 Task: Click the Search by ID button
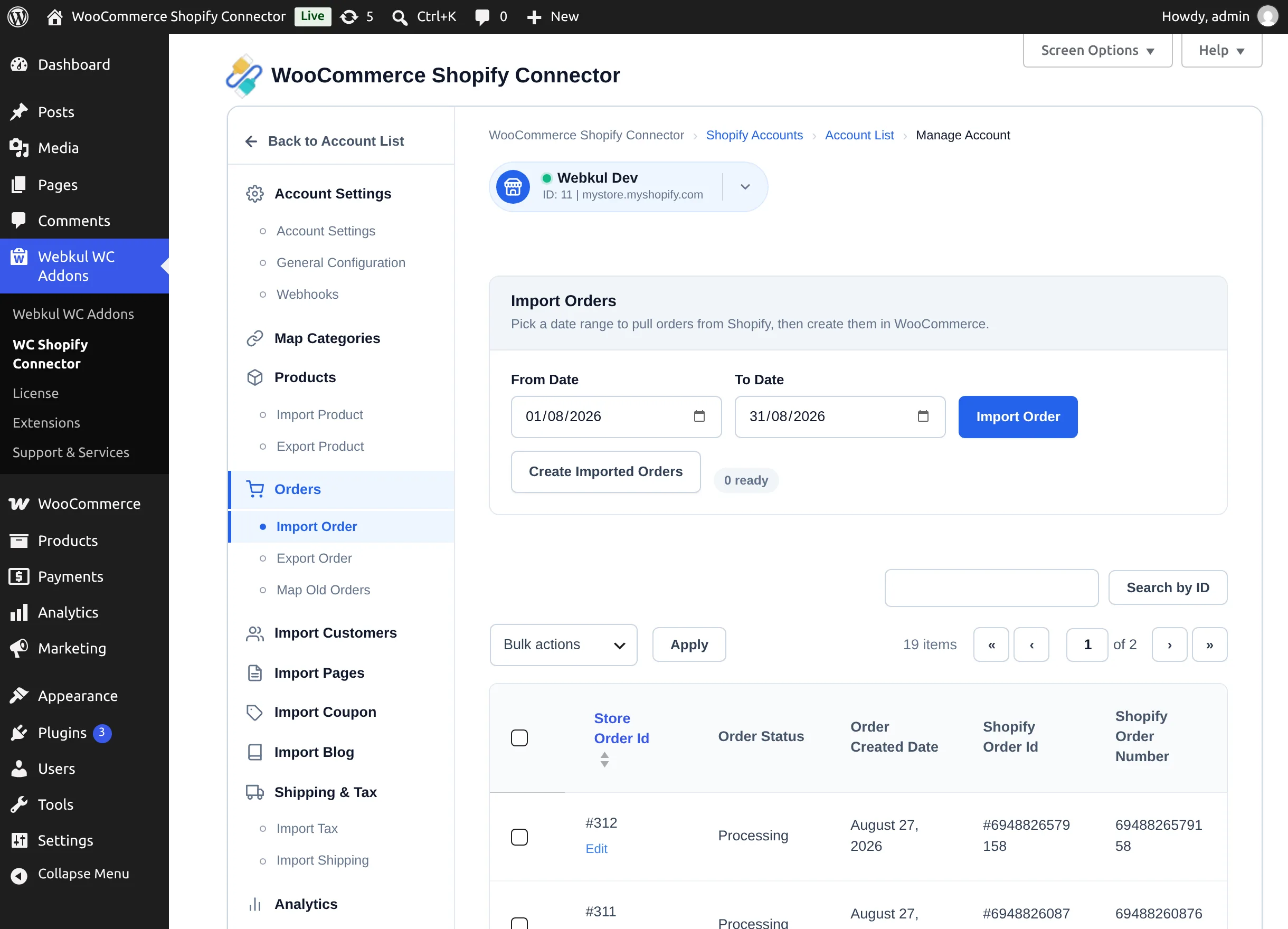[1168, 587]
